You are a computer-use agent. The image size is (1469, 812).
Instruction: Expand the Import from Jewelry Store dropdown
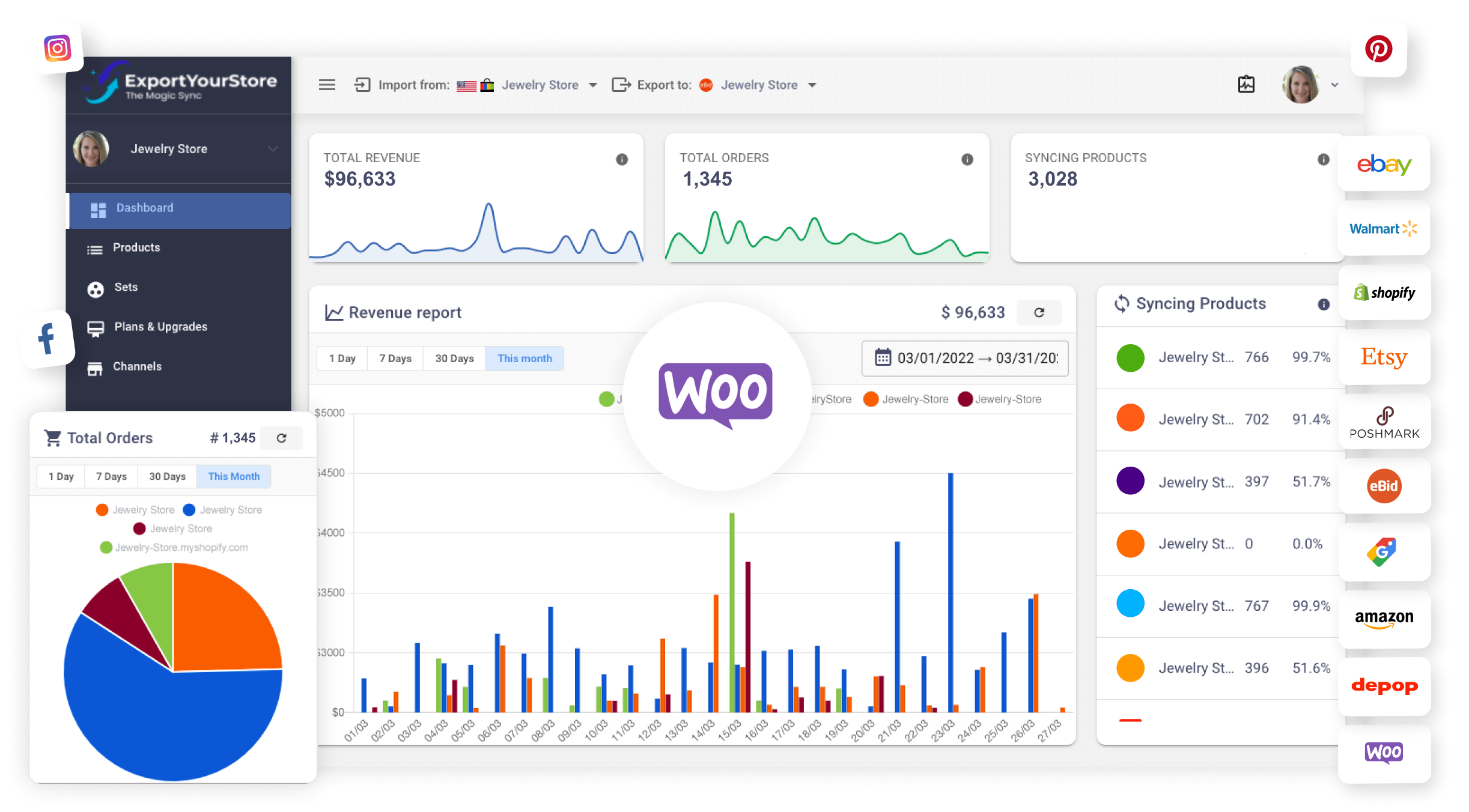coord(593,85)
